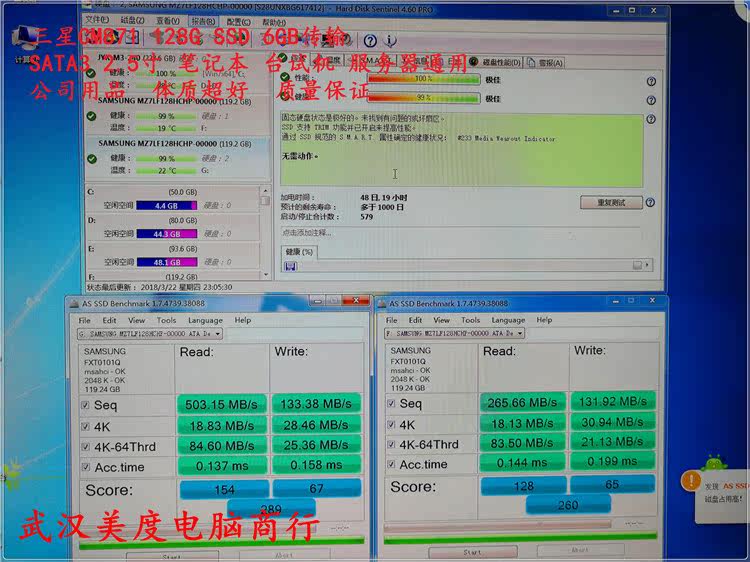Click the Start button in right AS SSD window
Viewport: 750px width, 562px height.
click(473, 552)
